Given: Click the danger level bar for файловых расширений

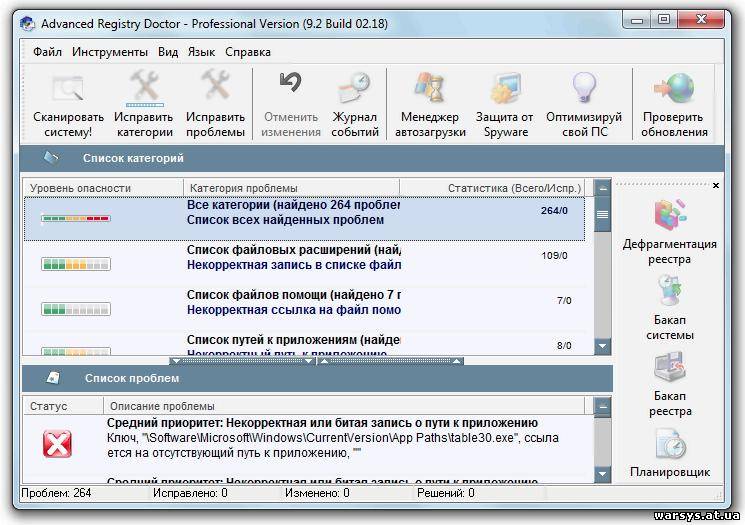Looking at the screenshot, I should point(76,264).
